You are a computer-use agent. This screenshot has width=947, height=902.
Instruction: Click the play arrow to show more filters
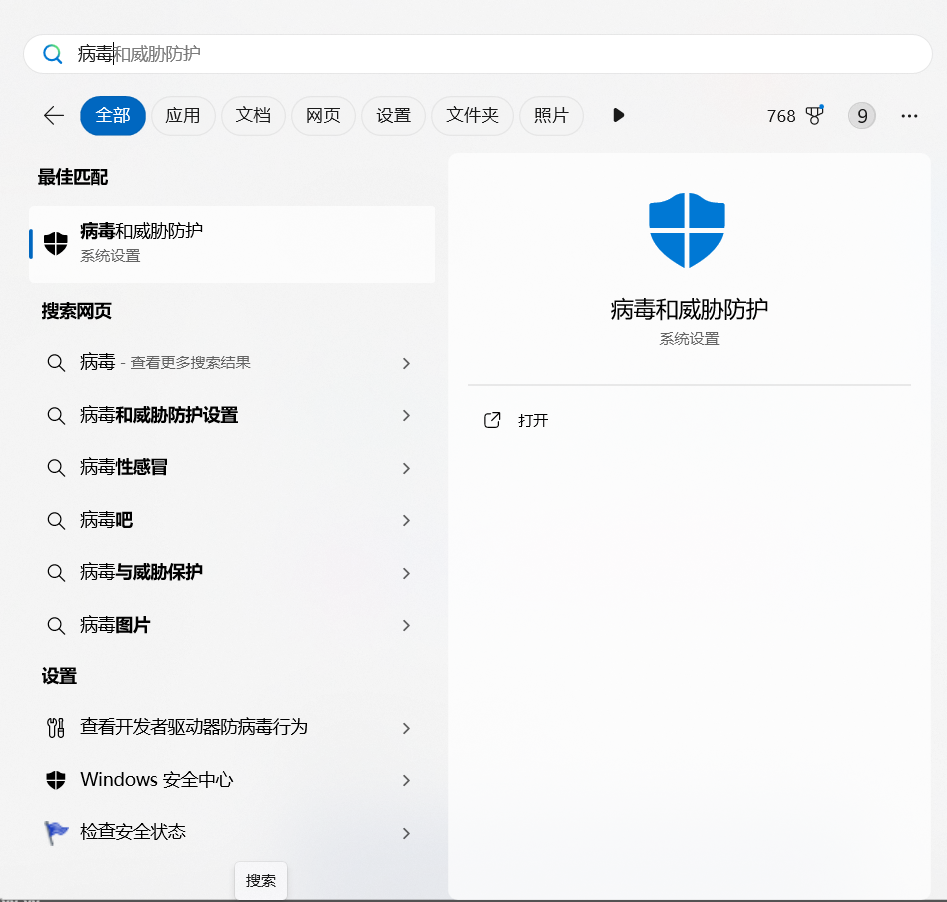pos(618,115)
